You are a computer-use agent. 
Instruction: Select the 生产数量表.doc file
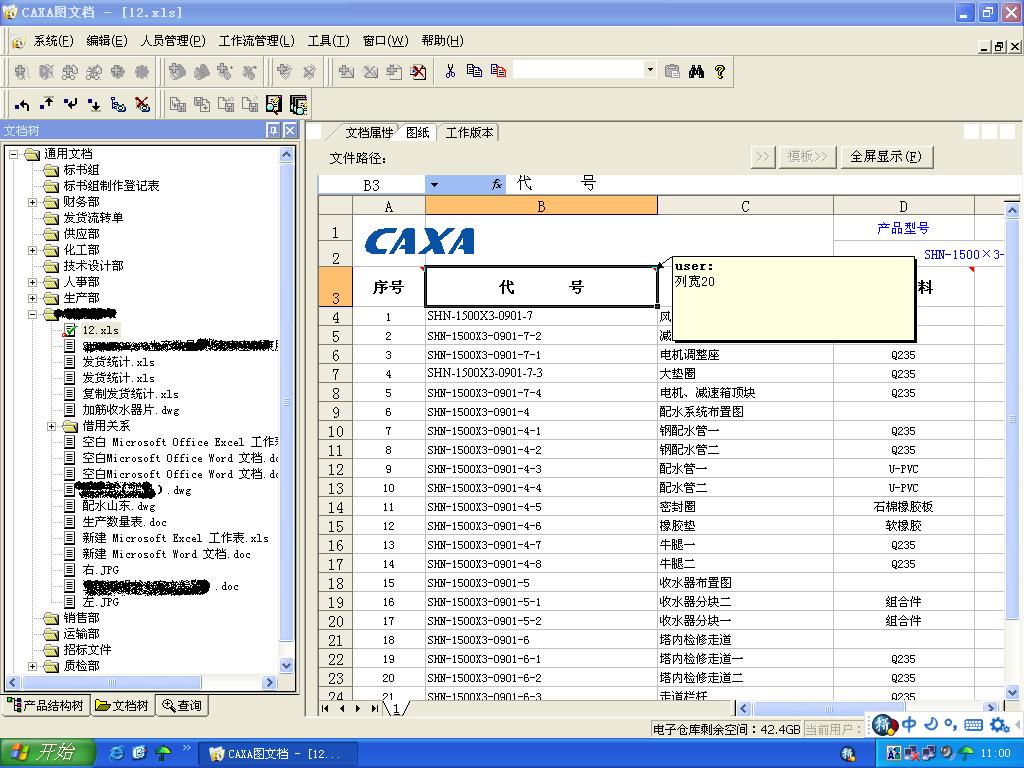pyautogui.click(x=124, y=522)
